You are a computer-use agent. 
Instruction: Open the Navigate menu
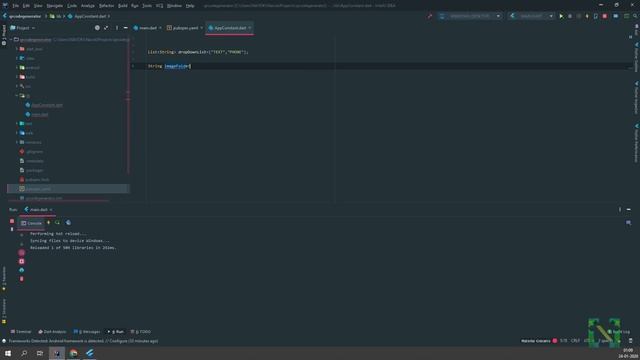(x=54, y=6)
